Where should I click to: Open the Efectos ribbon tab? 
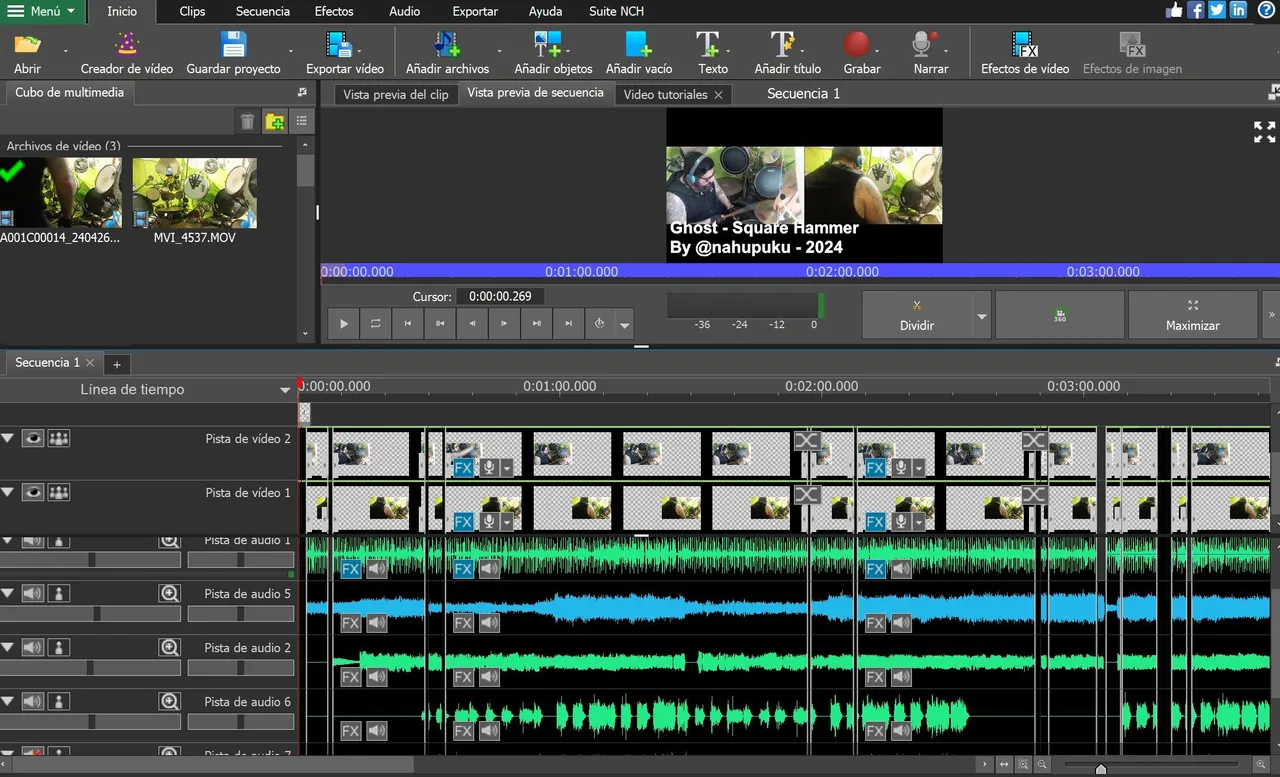coord(334,11)
